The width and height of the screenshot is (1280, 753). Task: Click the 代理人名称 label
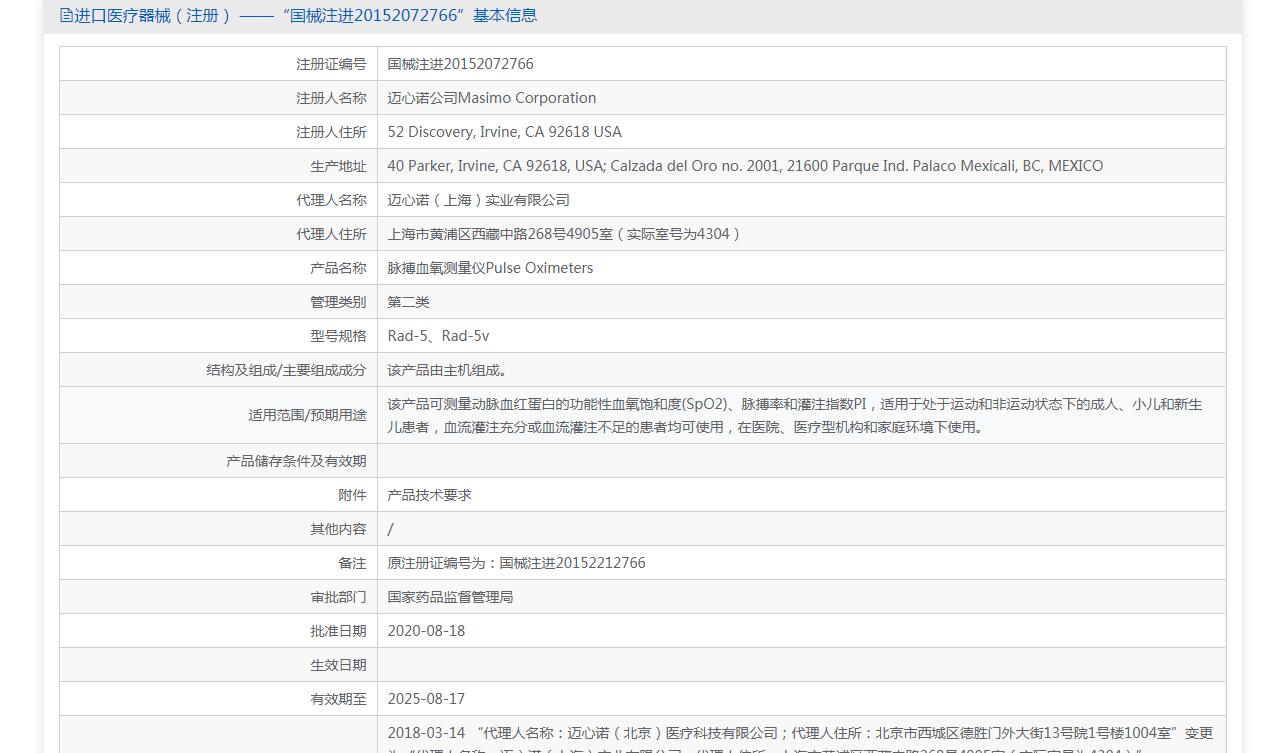[x=331, y=200]
